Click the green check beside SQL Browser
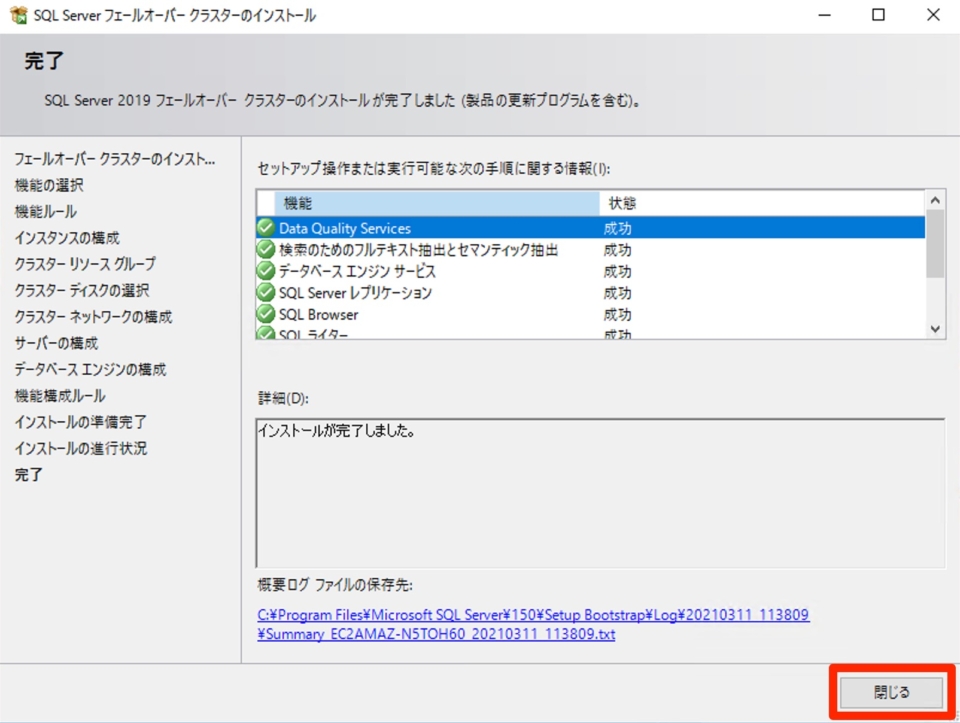Screen dimensions: 960x723 click(266, 313)
